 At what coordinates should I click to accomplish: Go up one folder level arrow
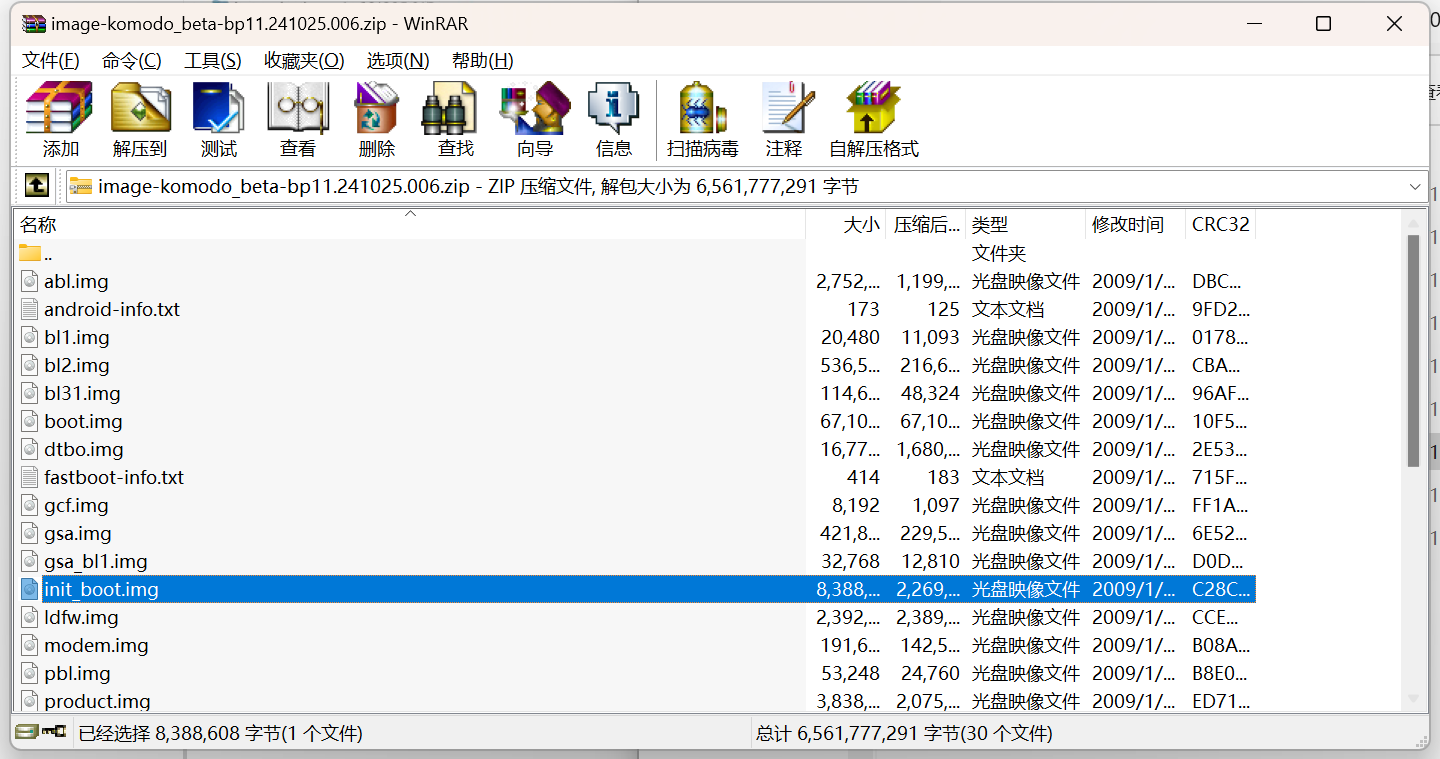point(36,186)
